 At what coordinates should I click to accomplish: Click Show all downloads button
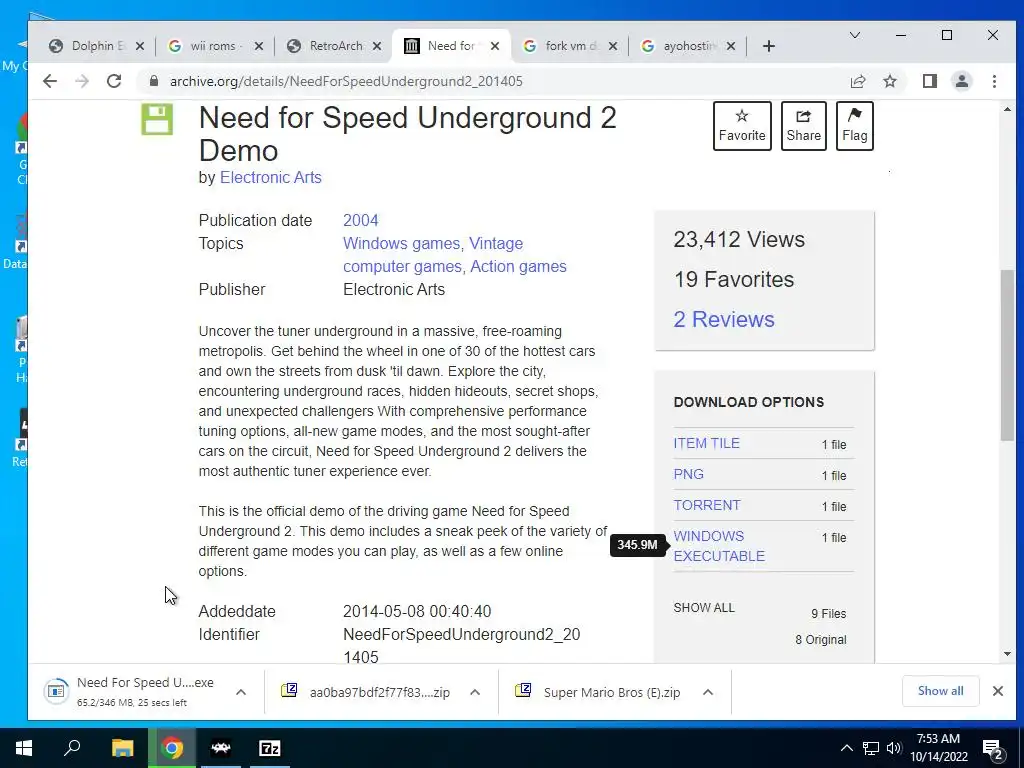pos(940,691)
